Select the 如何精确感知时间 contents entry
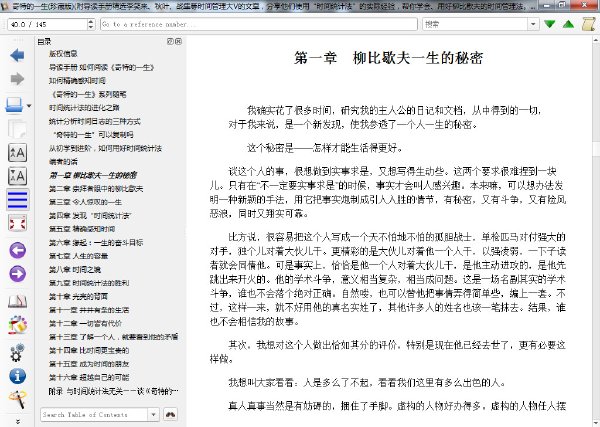The height and width of the screenshot is (427, 600). 77,81
